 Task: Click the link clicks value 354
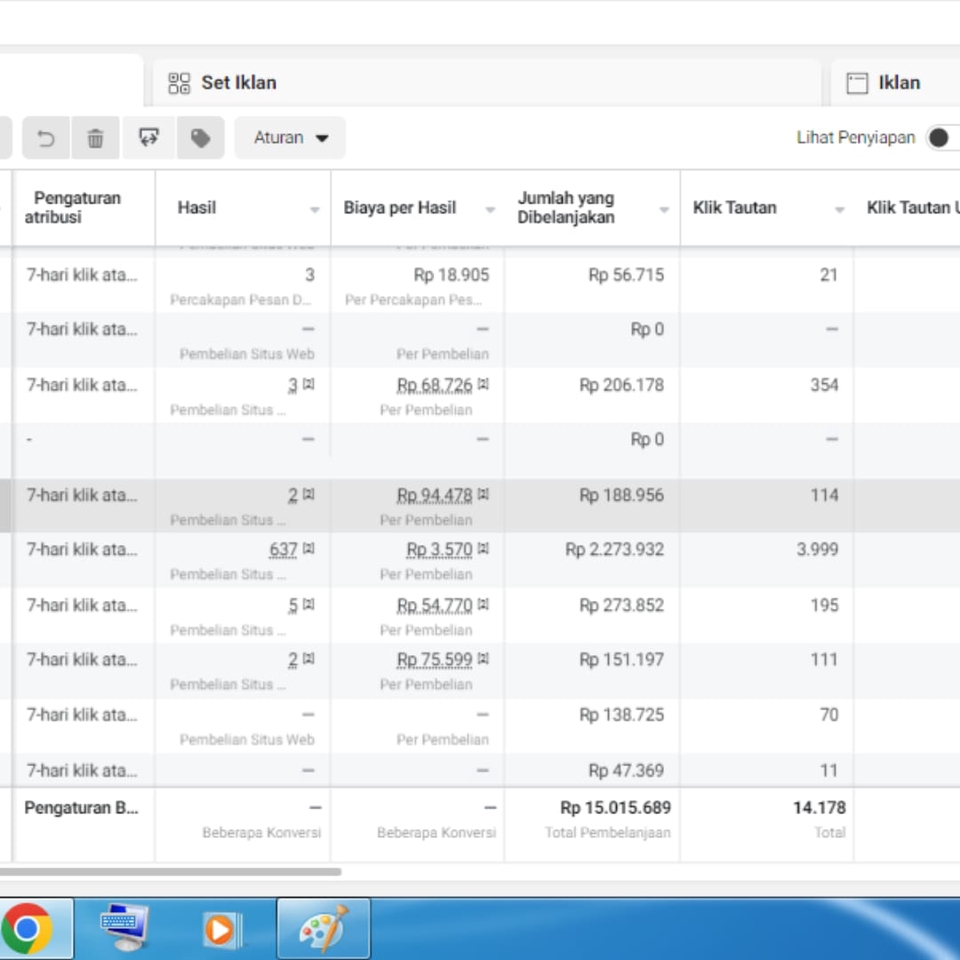824,385
